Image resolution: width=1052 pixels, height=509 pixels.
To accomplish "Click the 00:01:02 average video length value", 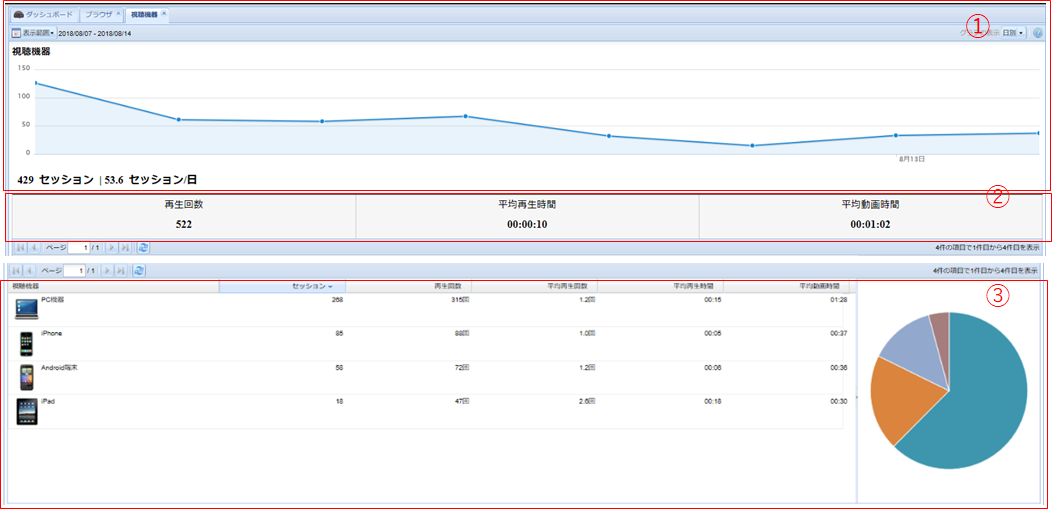I will (871, 225).
